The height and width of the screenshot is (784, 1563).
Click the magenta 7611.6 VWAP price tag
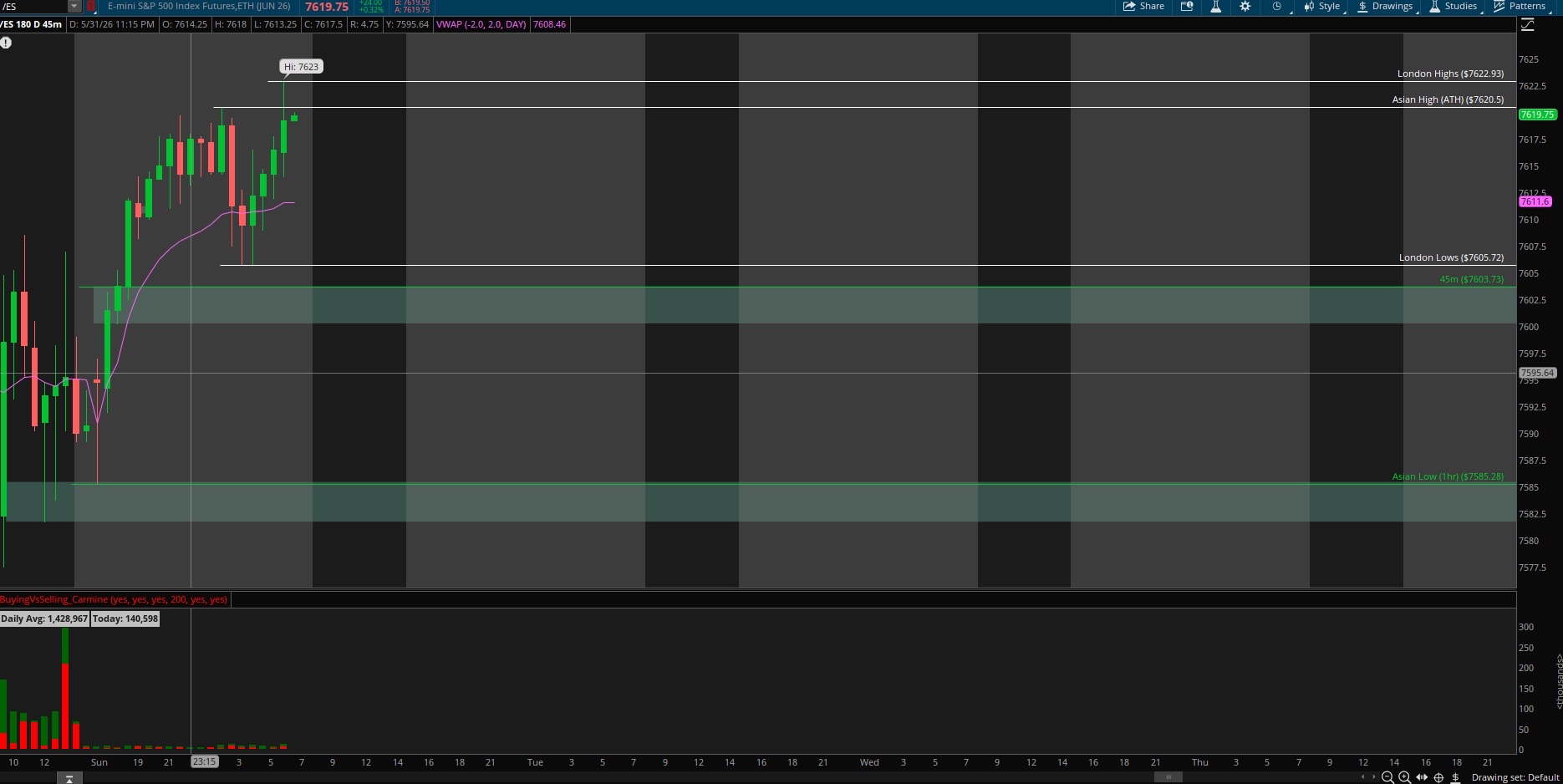(x=1535, y=201)
